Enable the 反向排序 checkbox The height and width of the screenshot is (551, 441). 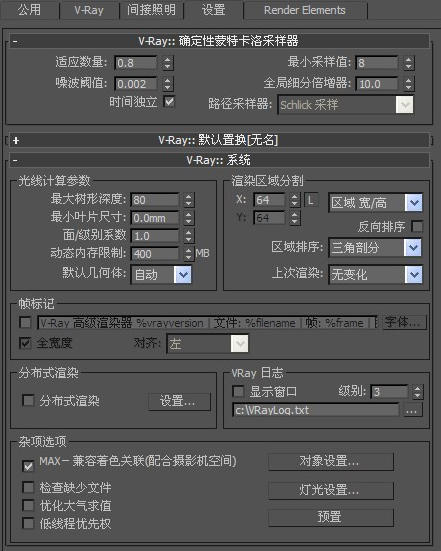click(417, 226)
